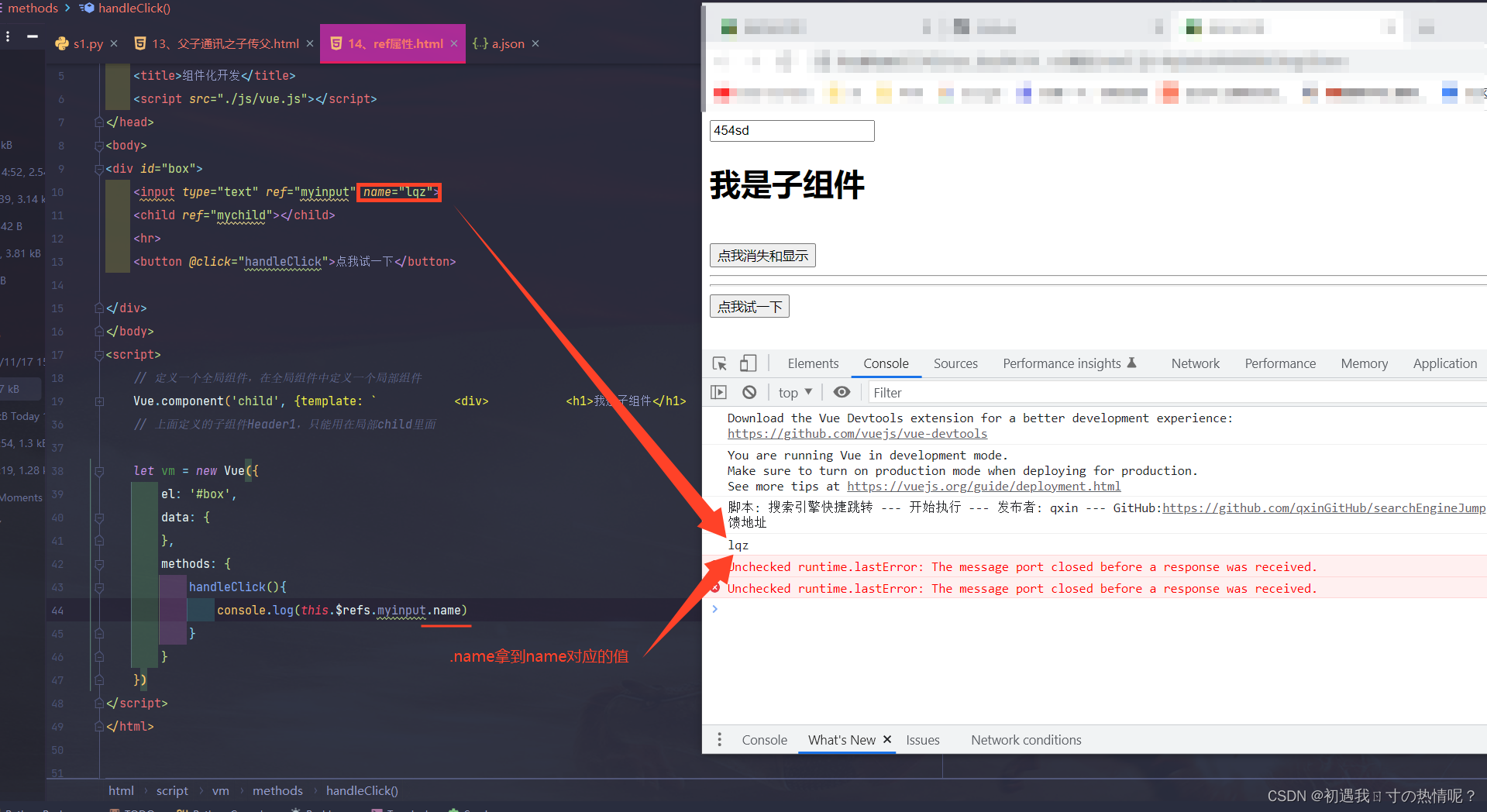Close the a.json tab

[535, 43]
